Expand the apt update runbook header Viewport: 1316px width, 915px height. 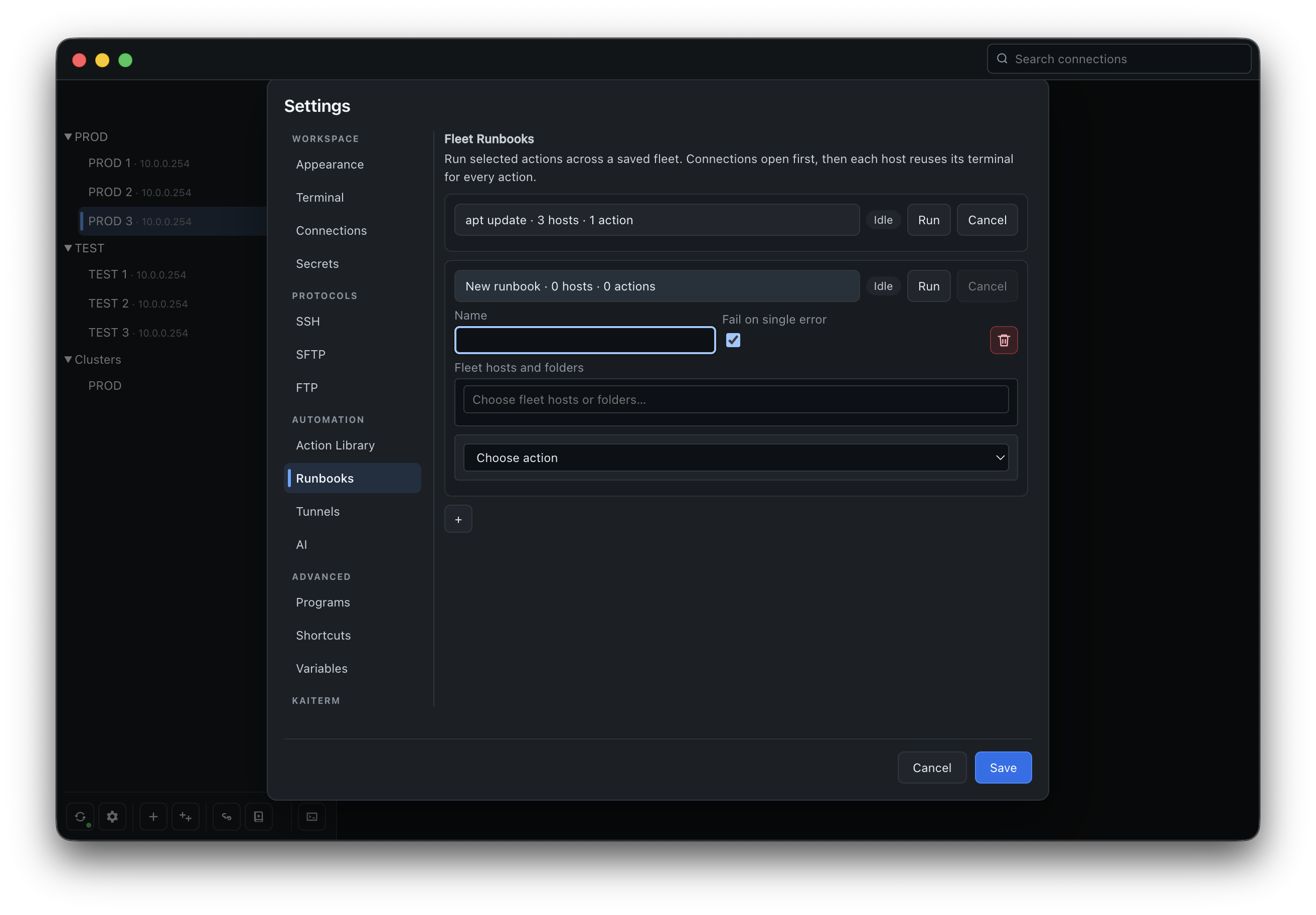click(657, 220)
